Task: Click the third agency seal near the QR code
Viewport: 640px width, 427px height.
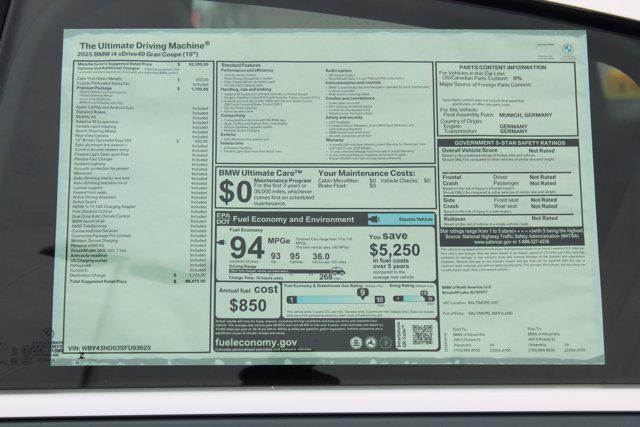Action: 385,343
